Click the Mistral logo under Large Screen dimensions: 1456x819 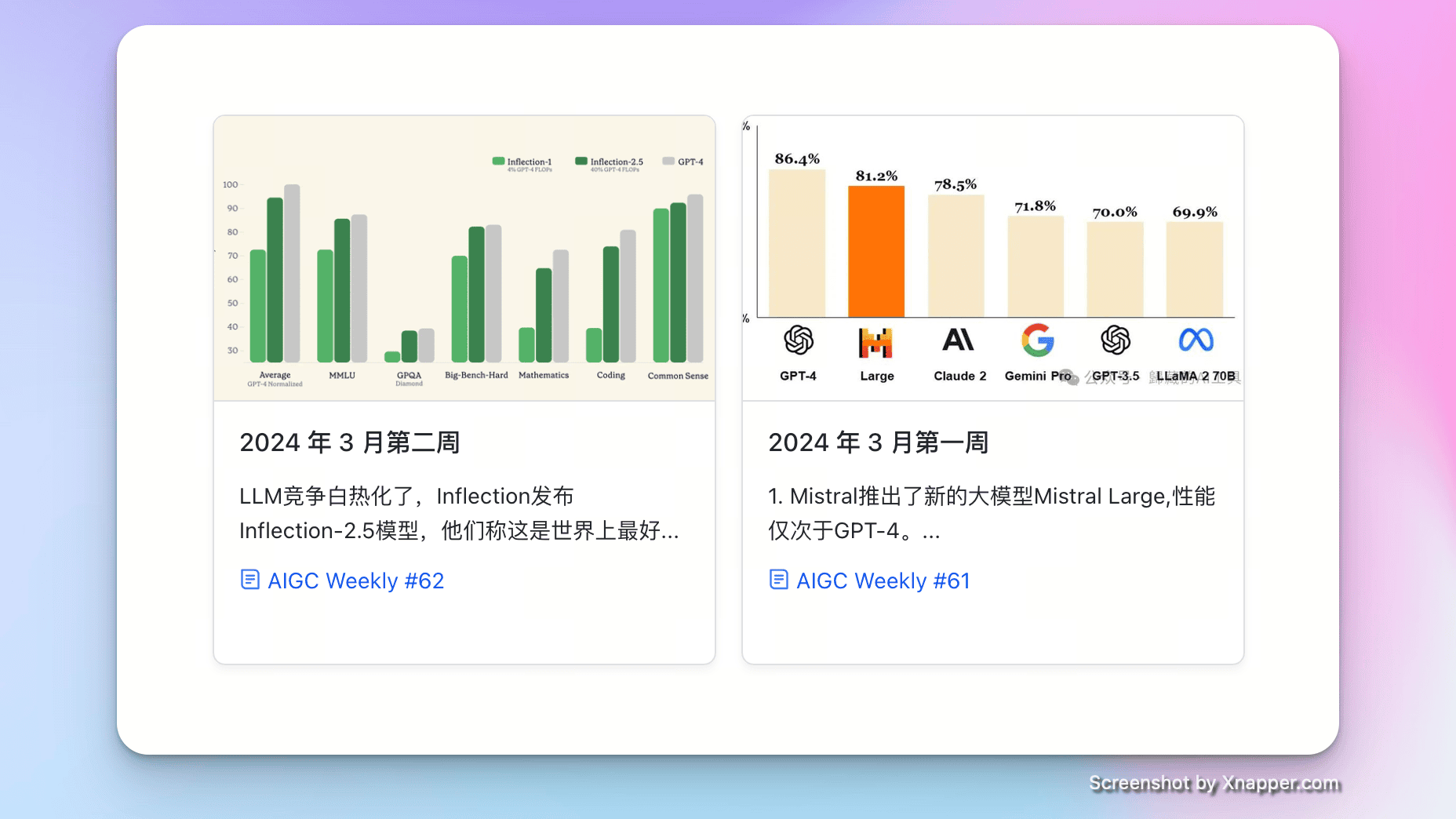click(x=876, y=340)
